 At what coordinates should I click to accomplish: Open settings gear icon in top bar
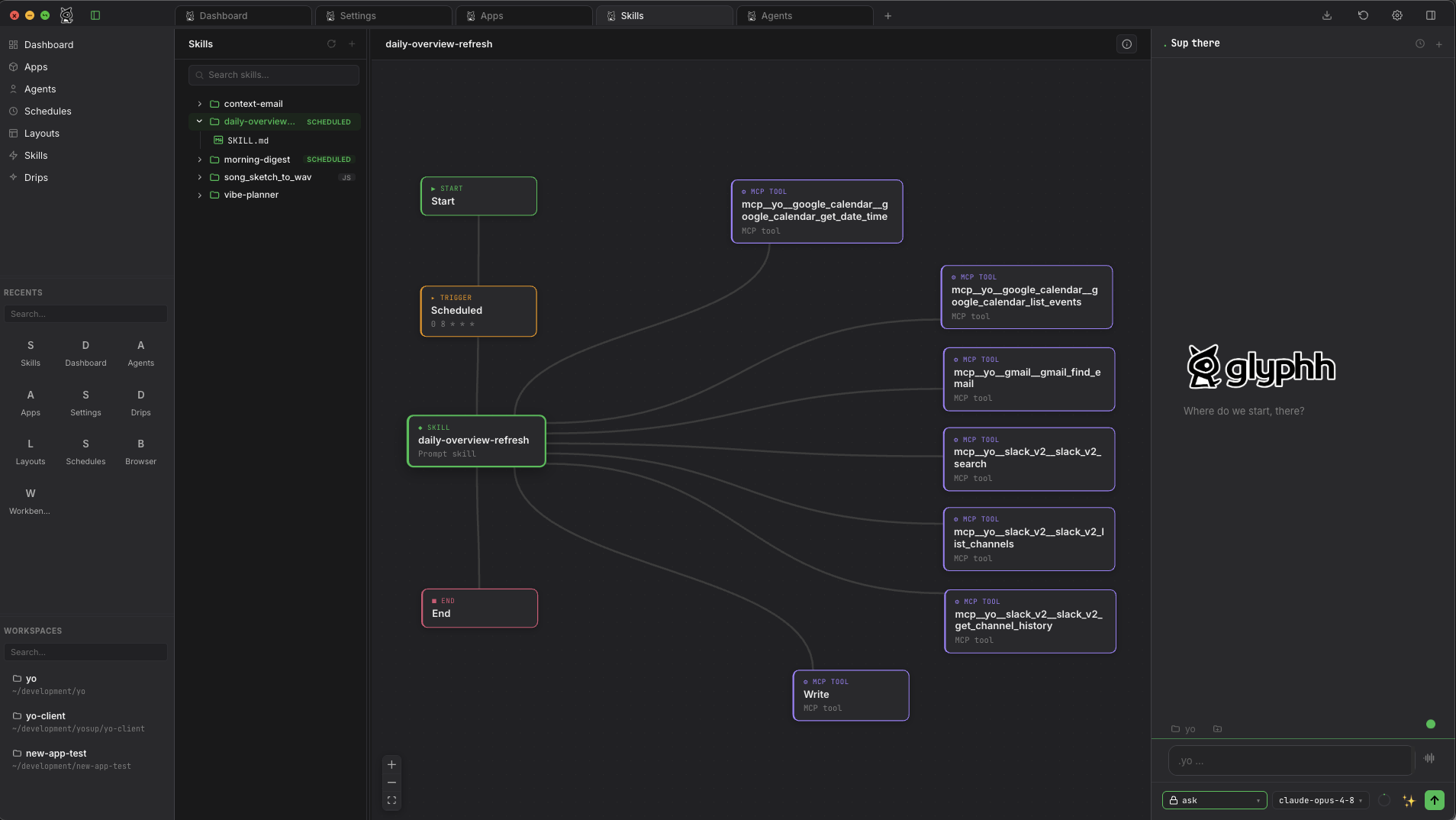click(x=1397, y=15)
